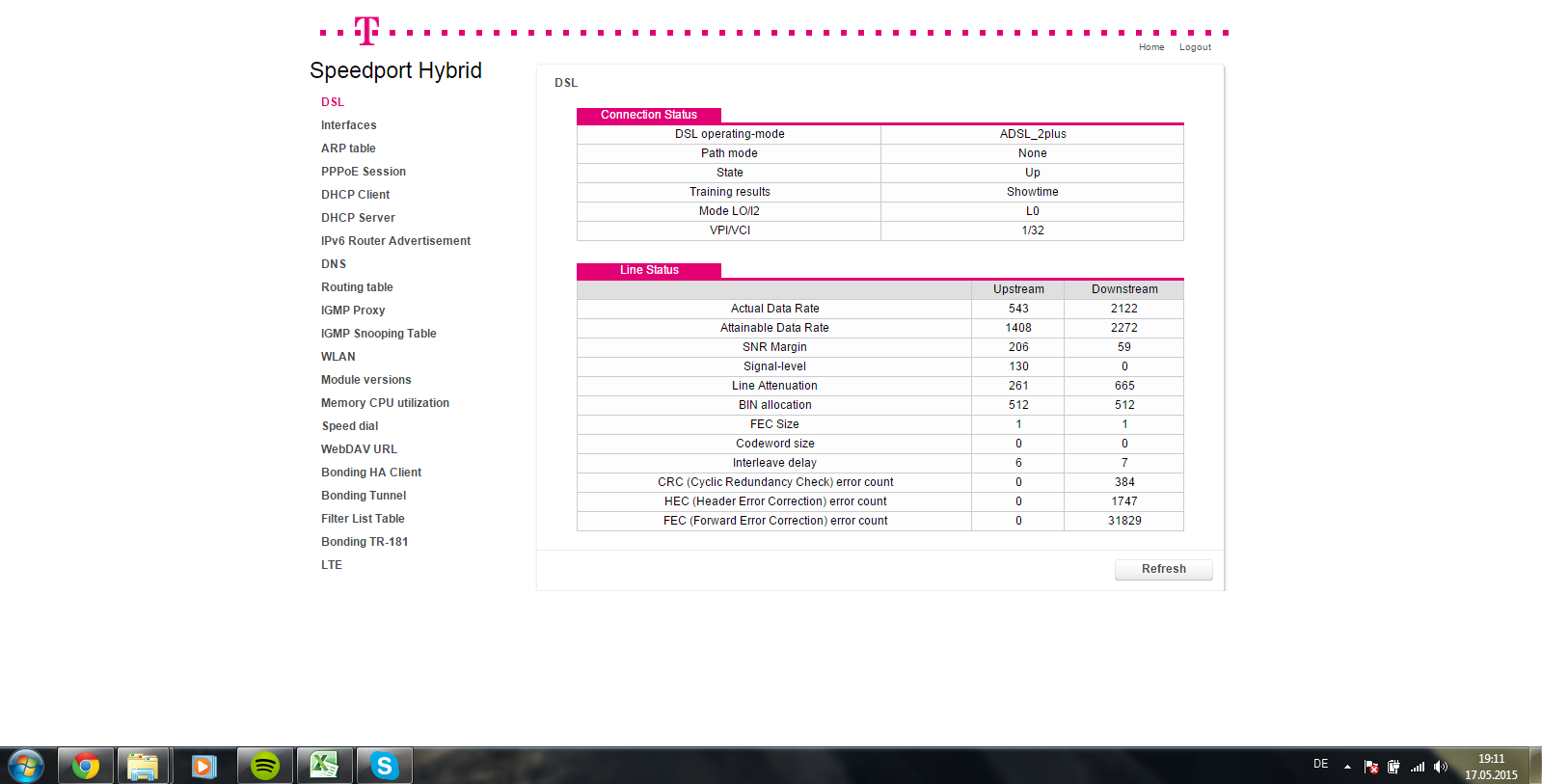The height and width of the screenshot is (784, 1542).
Task: Click upstream Attainable Data Rate 1408
Action: pyautogui.click(x=1018, y=328)
